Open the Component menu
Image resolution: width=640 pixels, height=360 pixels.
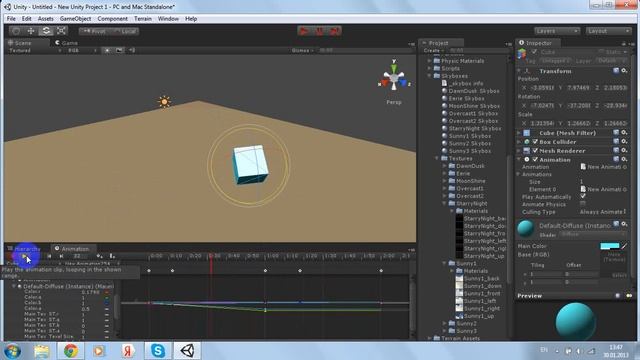113,19
